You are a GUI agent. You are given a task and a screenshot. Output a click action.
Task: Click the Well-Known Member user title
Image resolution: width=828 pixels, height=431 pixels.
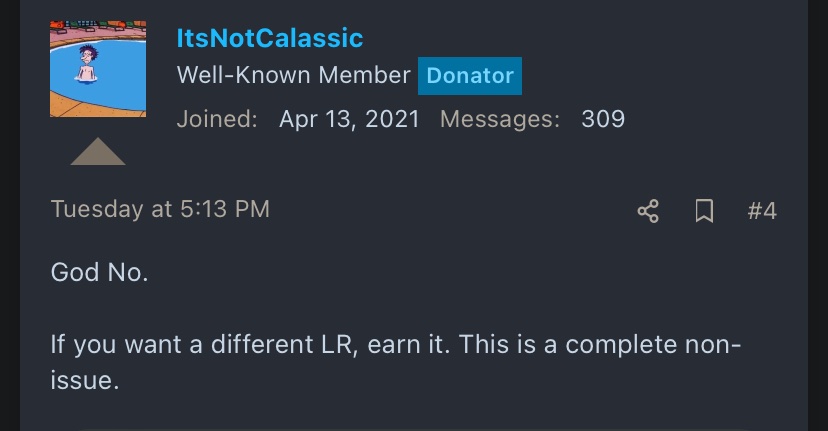(x=293, y=76)
